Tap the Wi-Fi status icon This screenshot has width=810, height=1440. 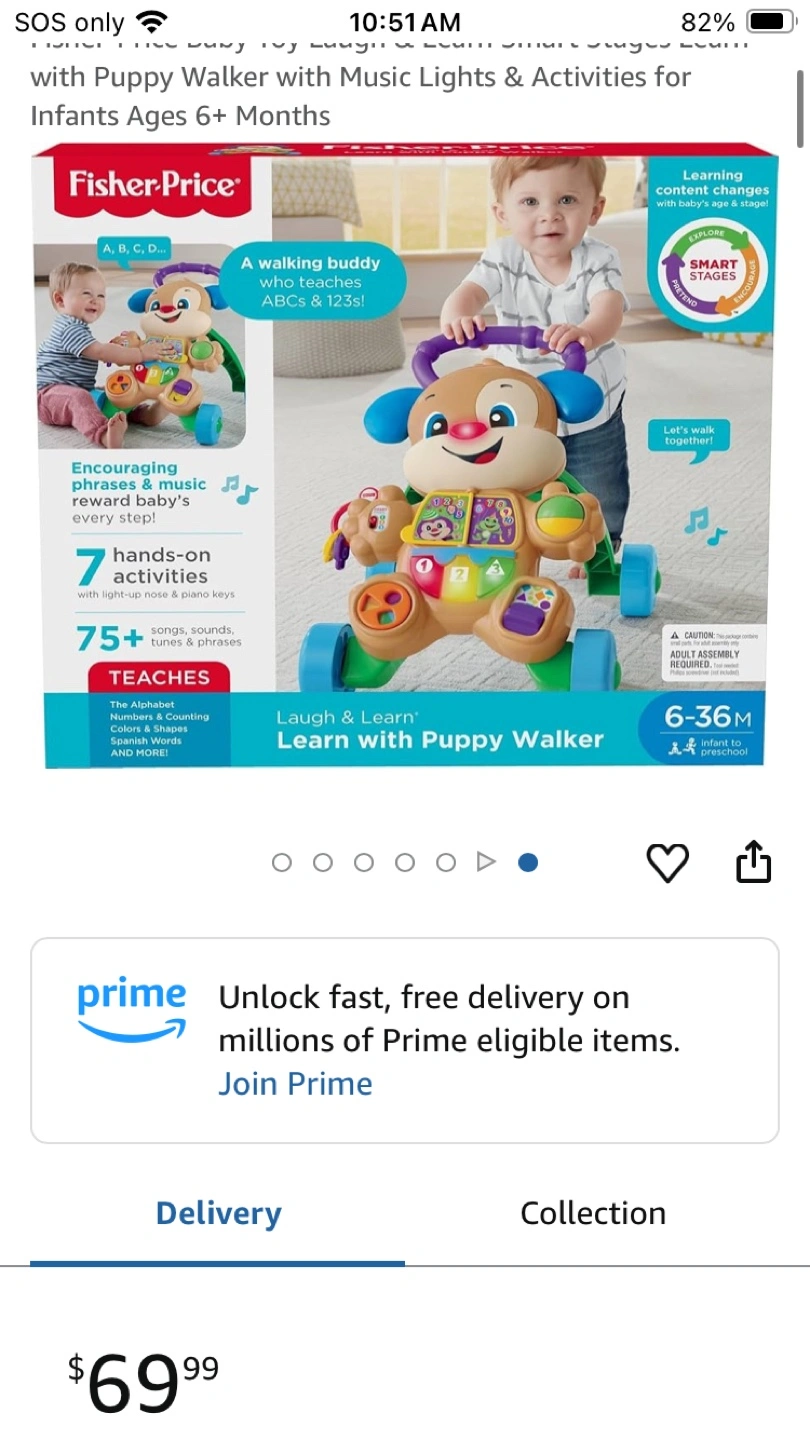point(152,21)
